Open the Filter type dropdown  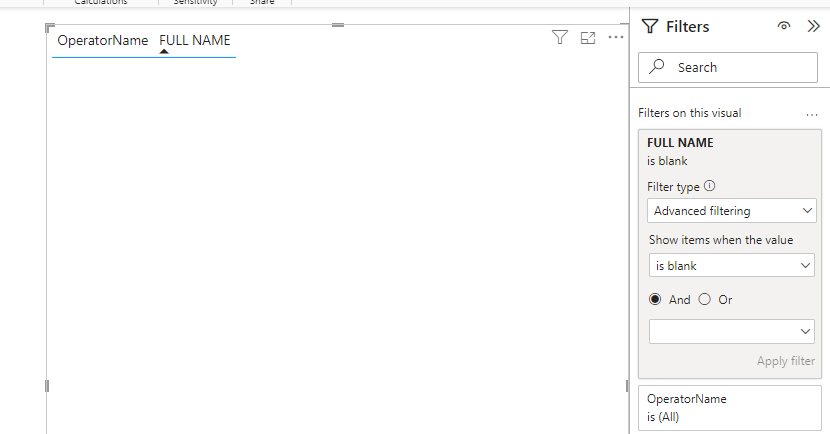coord(732,211)
